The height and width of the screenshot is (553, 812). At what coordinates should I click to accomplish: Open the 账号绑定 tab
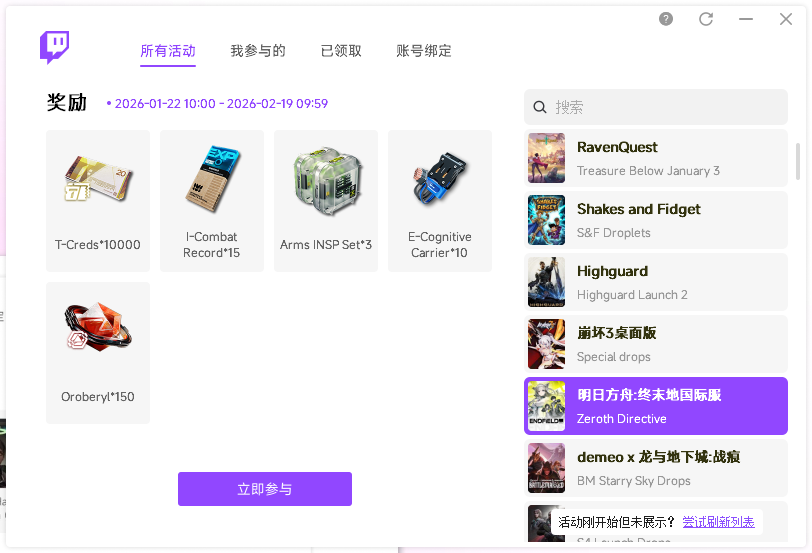pos(424,51)
